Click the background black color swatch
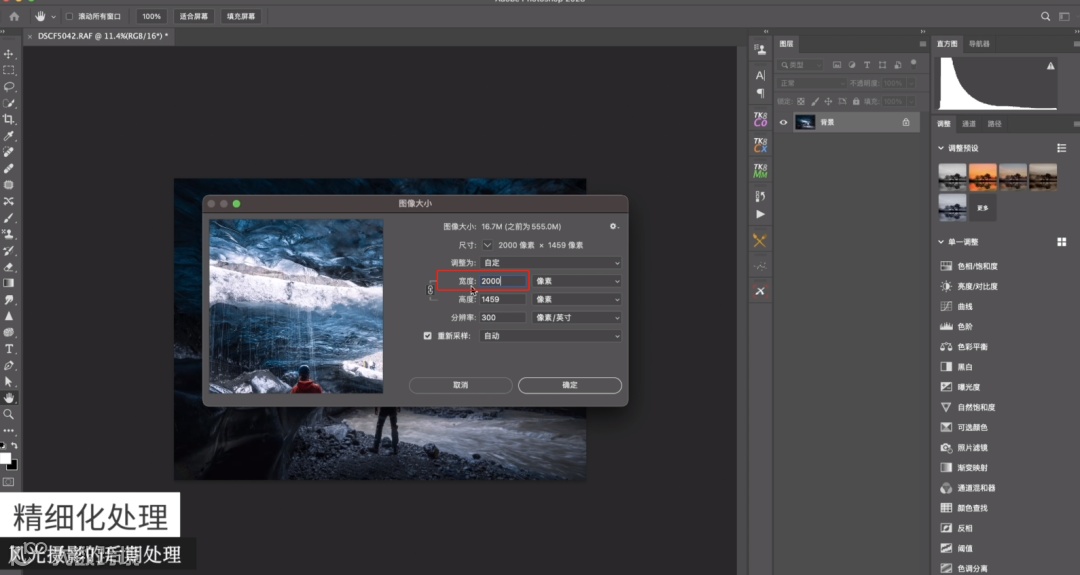Viewport: 1080px width, 575px height. pos(12,465)
